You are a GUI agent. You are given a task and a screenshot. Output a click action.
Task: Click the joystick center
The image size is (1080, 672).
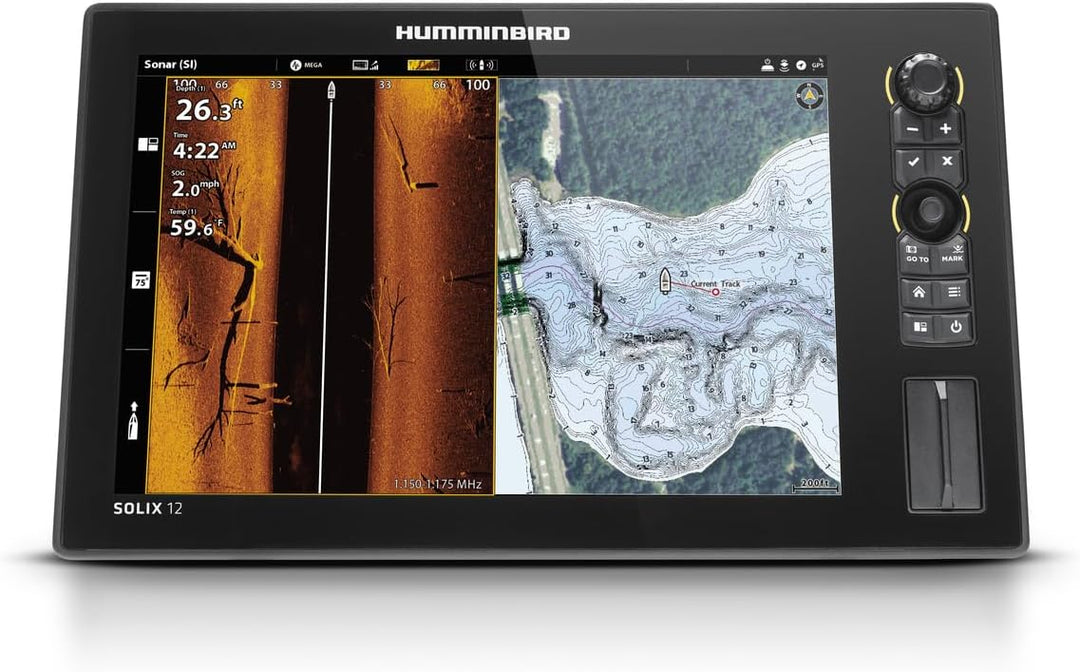pyautogui.click(x=931, y=210)
